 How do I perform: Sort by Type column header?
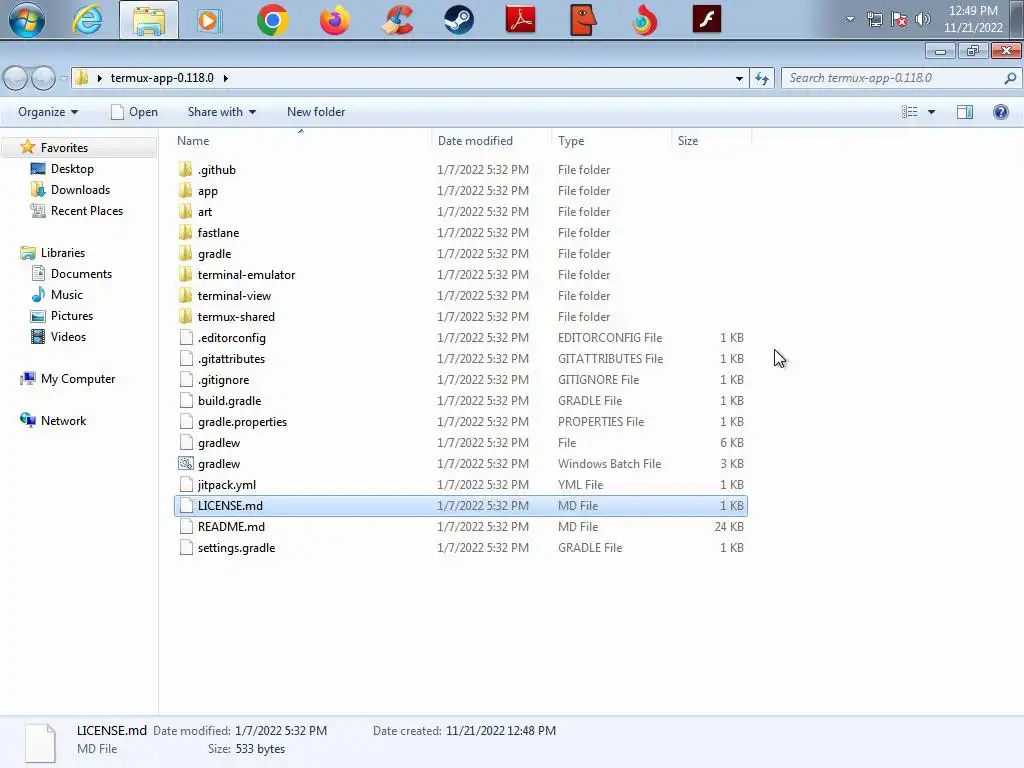coord(612,140)
